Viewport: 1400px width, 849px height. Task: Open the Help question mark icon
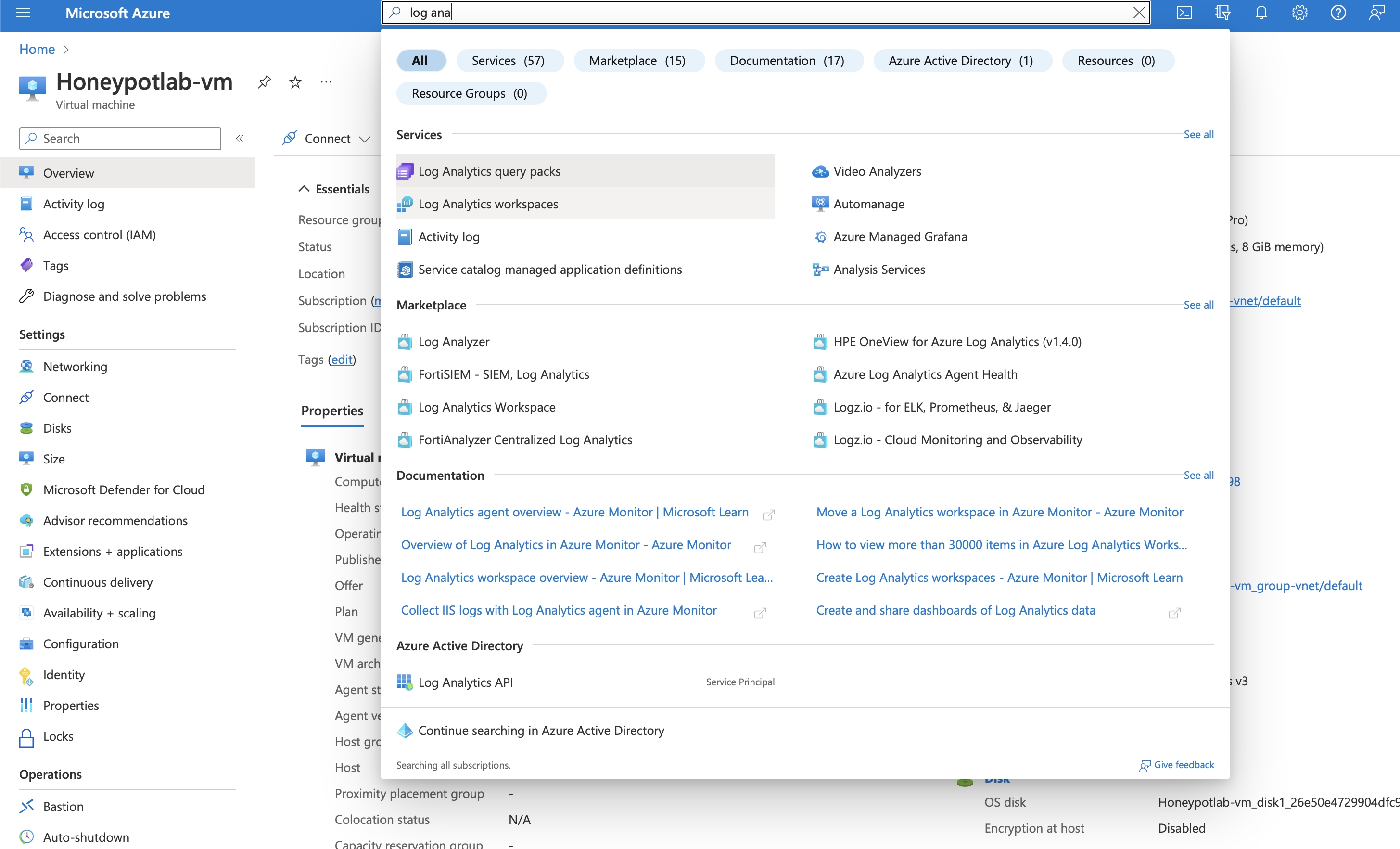[x=1338, y=13]
